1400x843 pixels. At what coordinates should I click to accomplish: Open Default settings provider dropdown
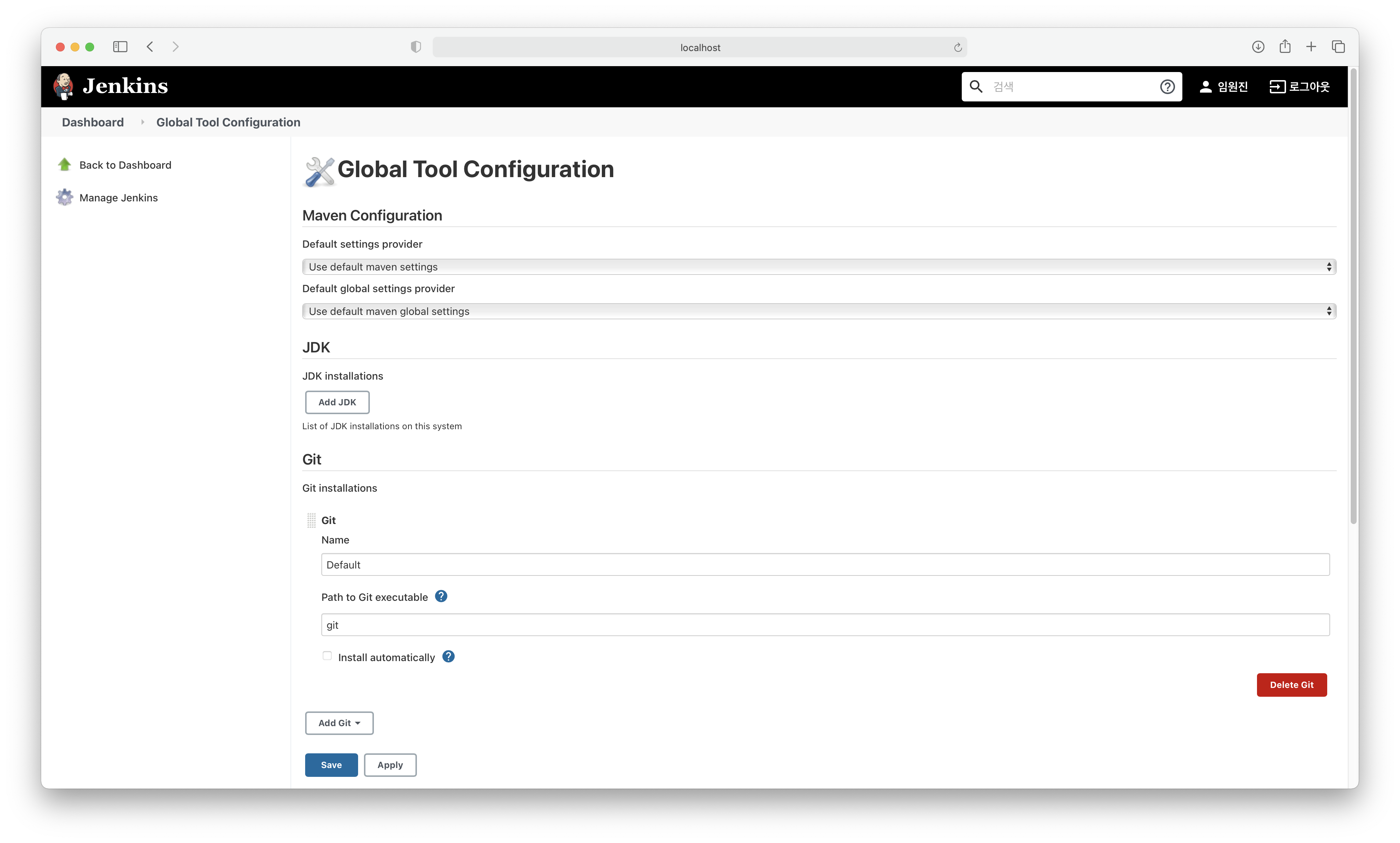click(819, 266)
